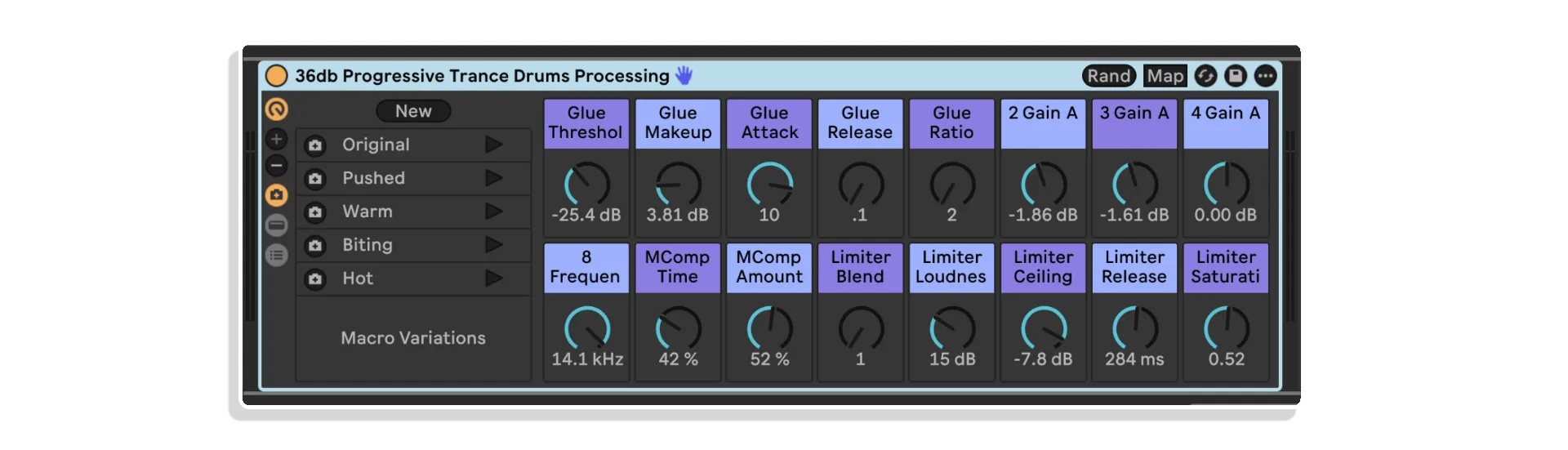Click the Glue Threshold knob
The image size is (1568, 450).
(x=587, y=184)
